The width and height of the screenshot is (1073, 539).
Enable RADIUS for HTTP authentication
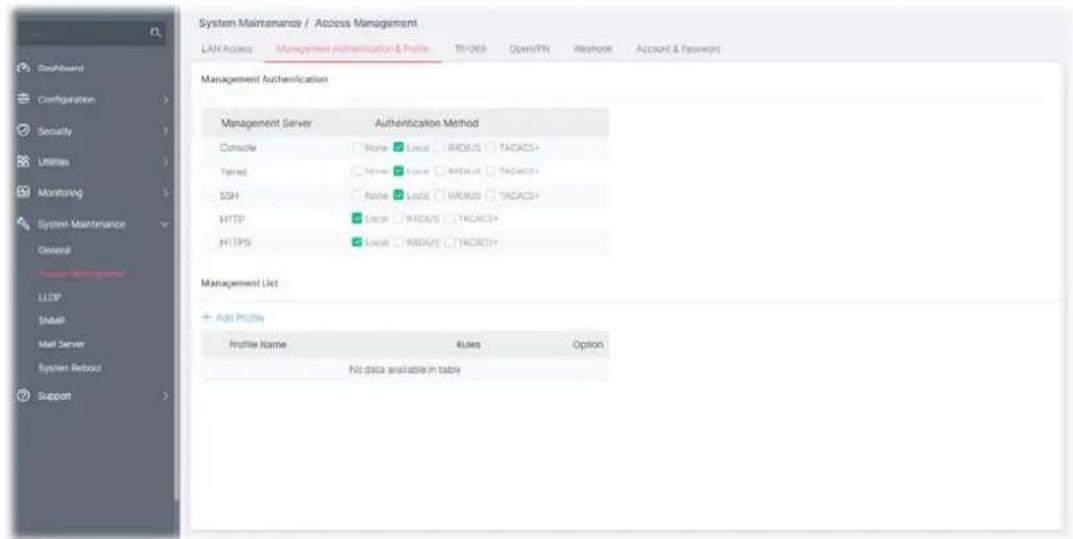click(x=398, y=218)
